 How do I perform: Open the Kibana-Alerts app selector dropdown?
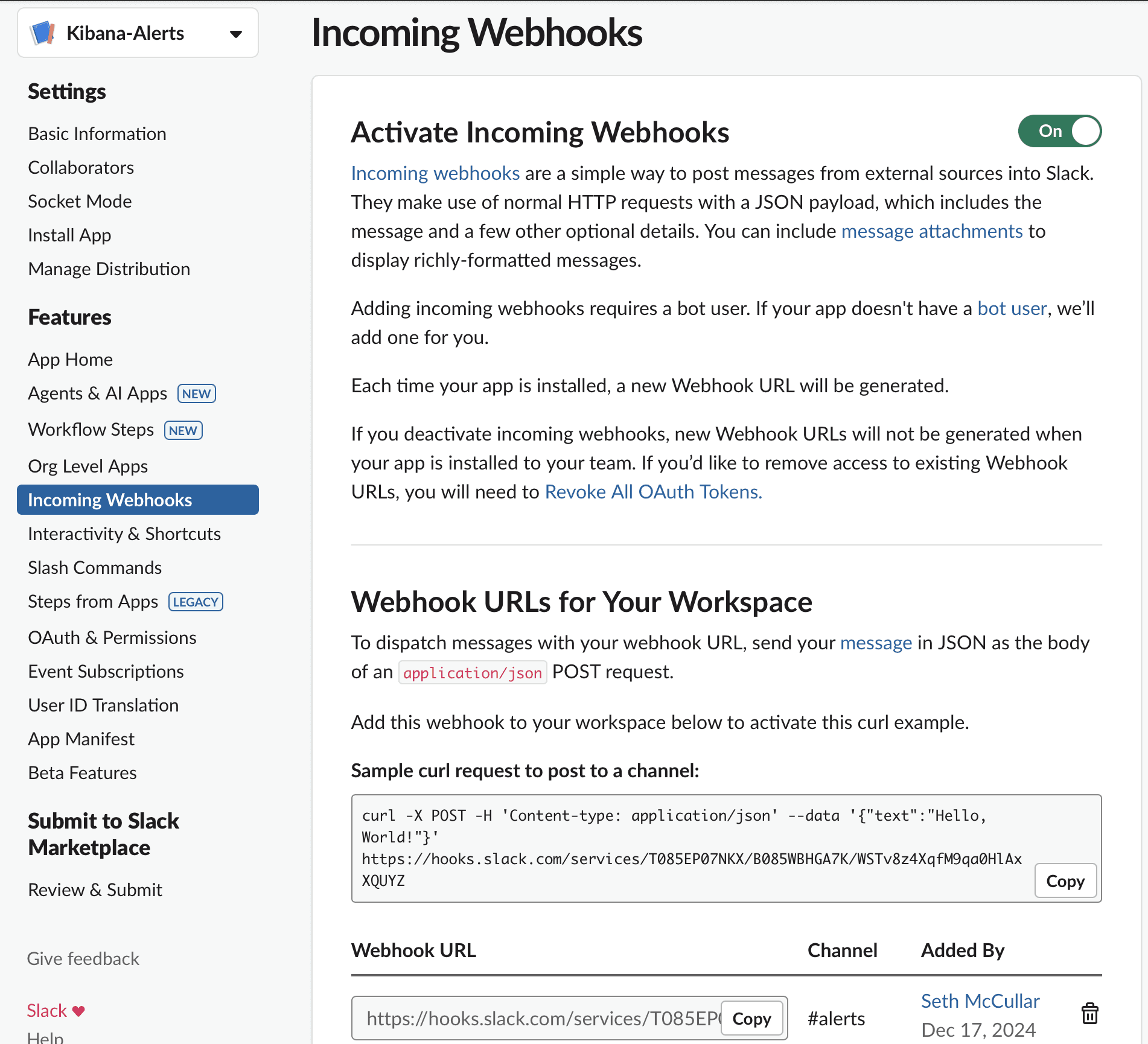138,33
